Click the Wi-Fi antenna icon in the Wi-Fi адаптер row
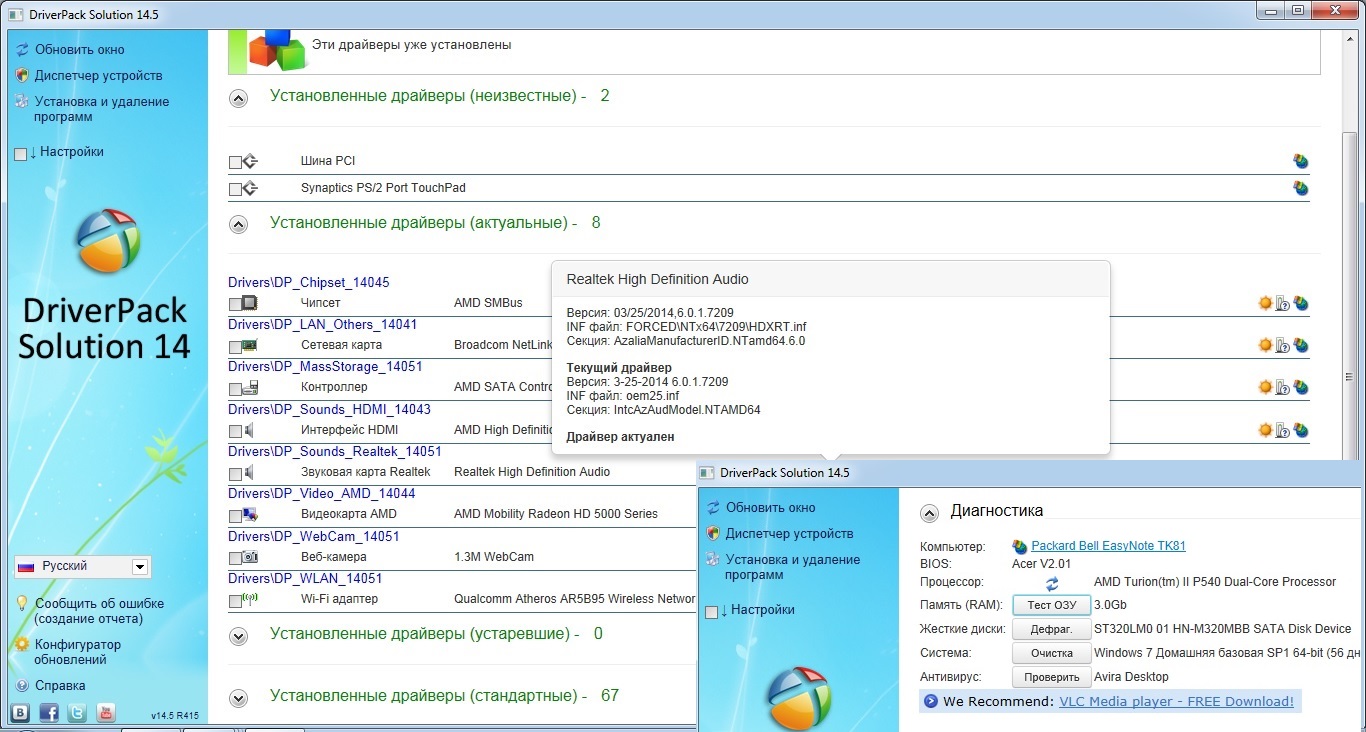The image size is (1366, 732). tap(250, 600)
